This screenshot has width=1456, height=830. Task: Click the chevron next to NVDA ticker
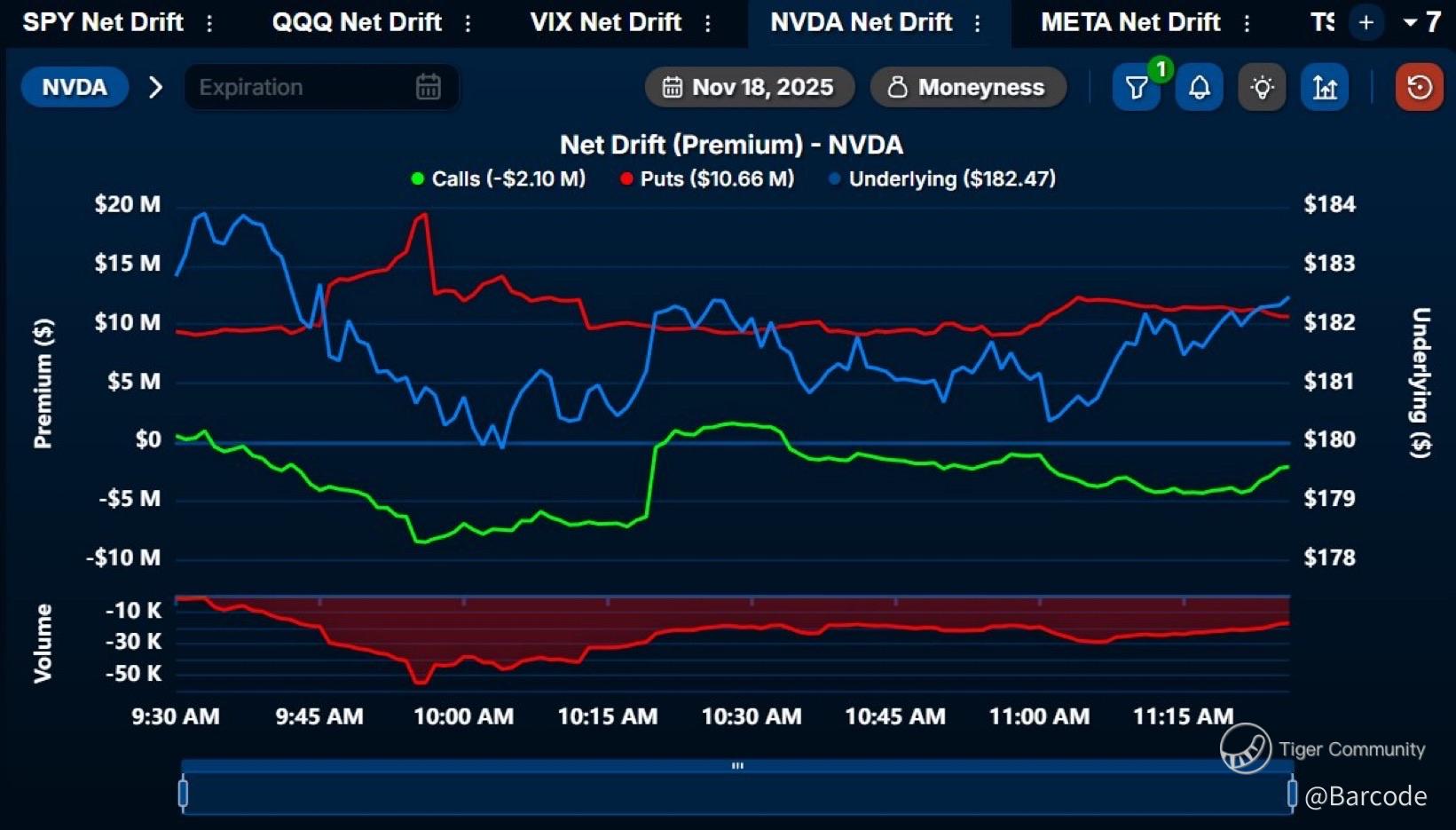[155, 87]
